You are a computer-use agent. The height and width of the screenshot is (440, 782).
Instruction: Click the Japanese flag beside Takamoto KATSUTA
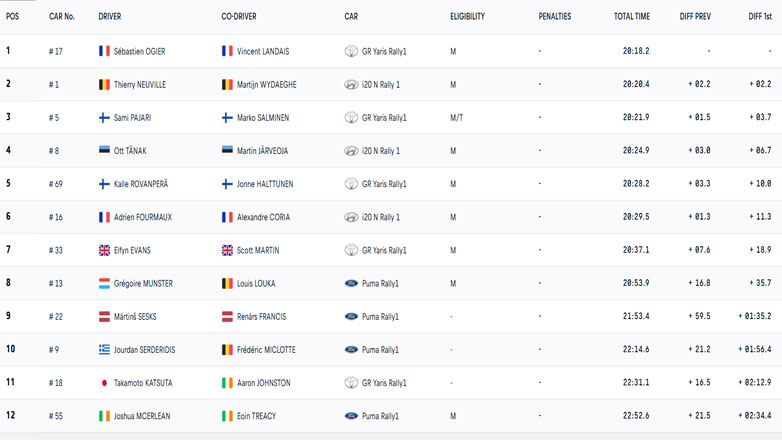pyautogui.click(x=104, y=383)
